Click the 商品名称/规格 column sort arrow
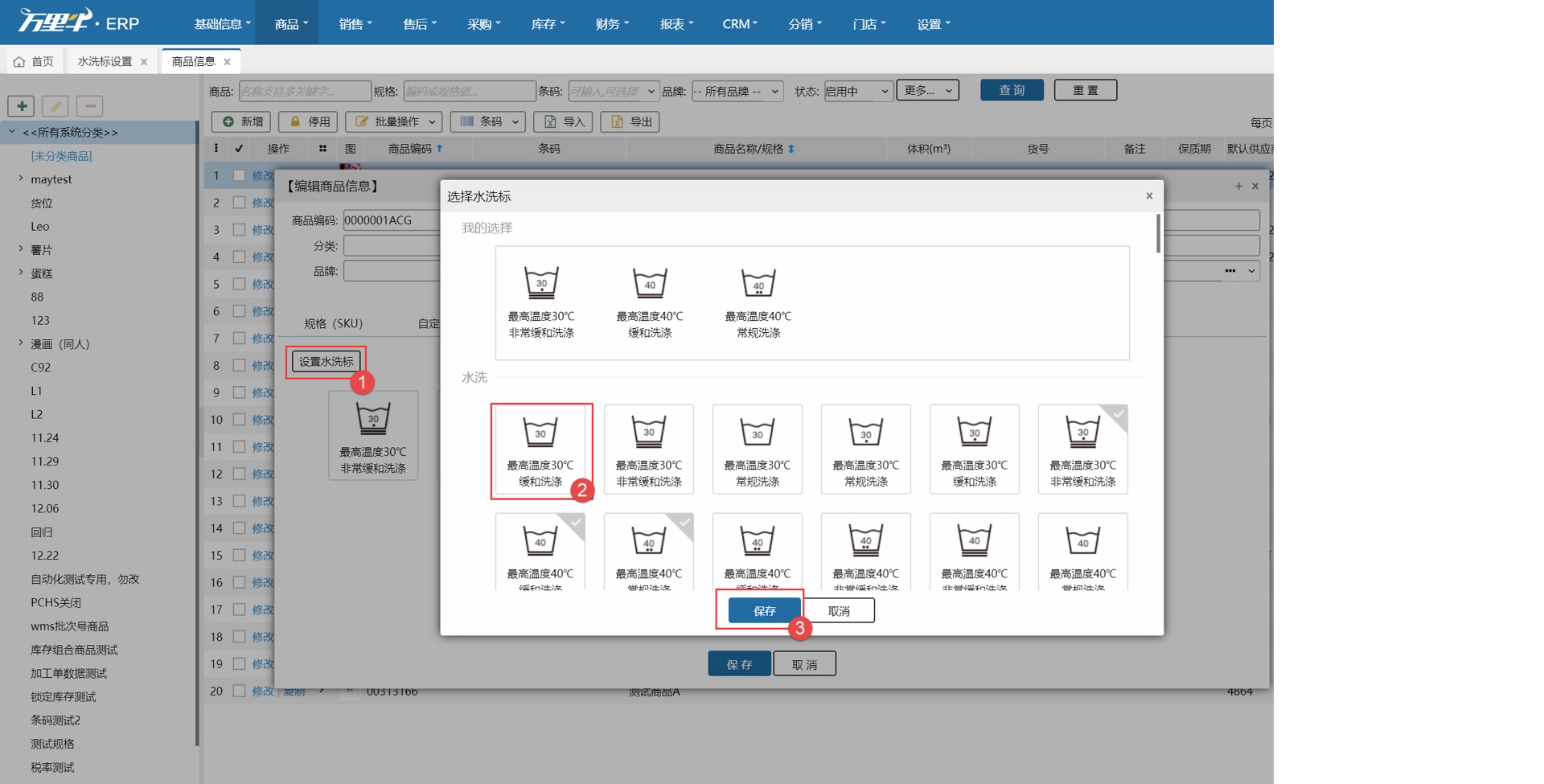1544x784 pixels. click(x=791, y=149)
